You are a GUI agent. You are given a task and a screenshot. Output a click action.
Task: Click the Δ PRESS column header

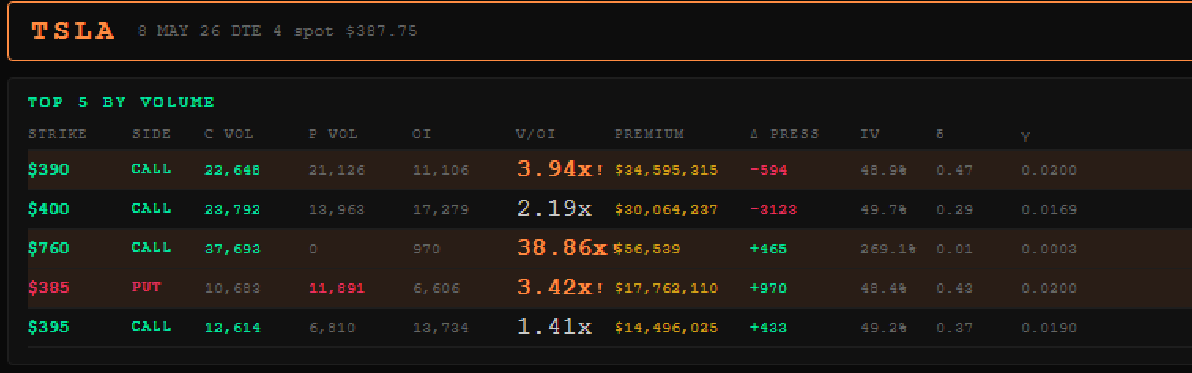(x=785, y=134)
